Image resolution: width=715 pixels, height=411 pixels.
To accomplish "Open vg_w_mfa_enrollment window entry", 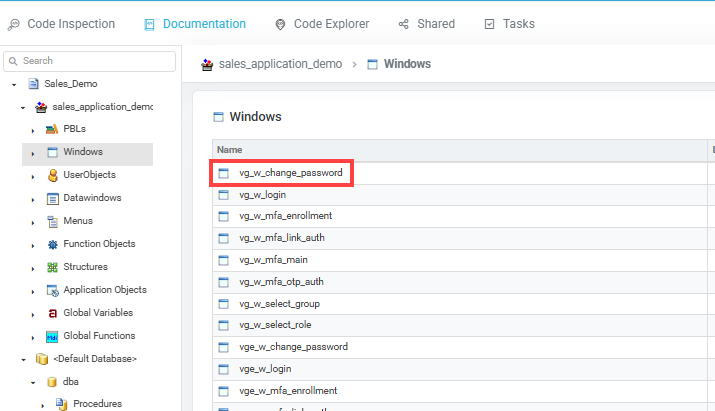I will 285,216.
